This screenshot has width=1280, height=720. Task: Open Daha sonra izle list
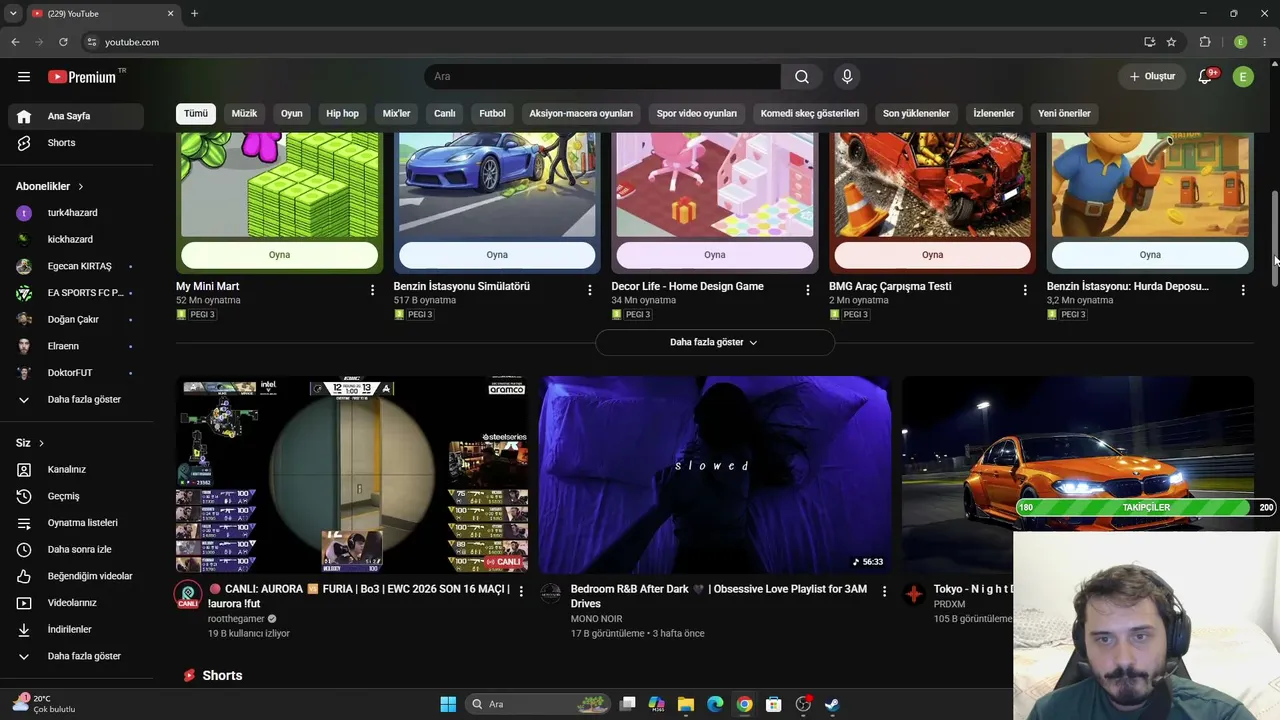[76, 549]
